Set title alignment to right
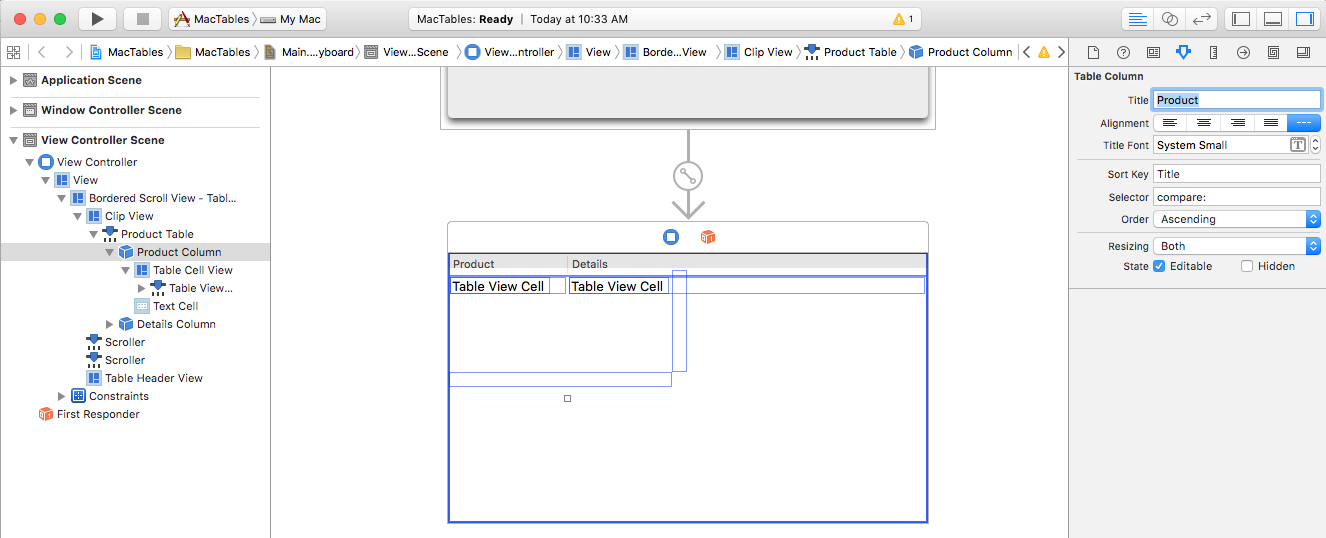 coord(1237,123)
